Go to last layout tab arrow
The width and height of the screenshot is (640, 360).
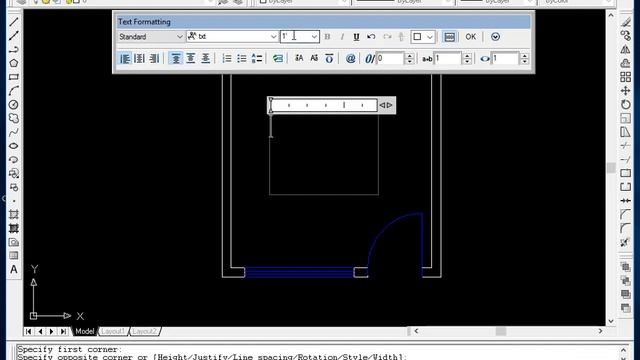(63, 331)
